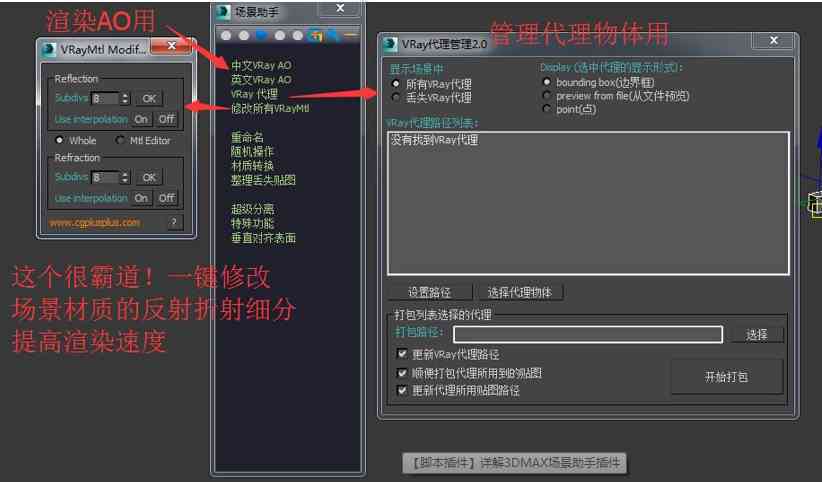822x482 pixels.
Task: Select the Whole radio option
Action: point(59,140)
